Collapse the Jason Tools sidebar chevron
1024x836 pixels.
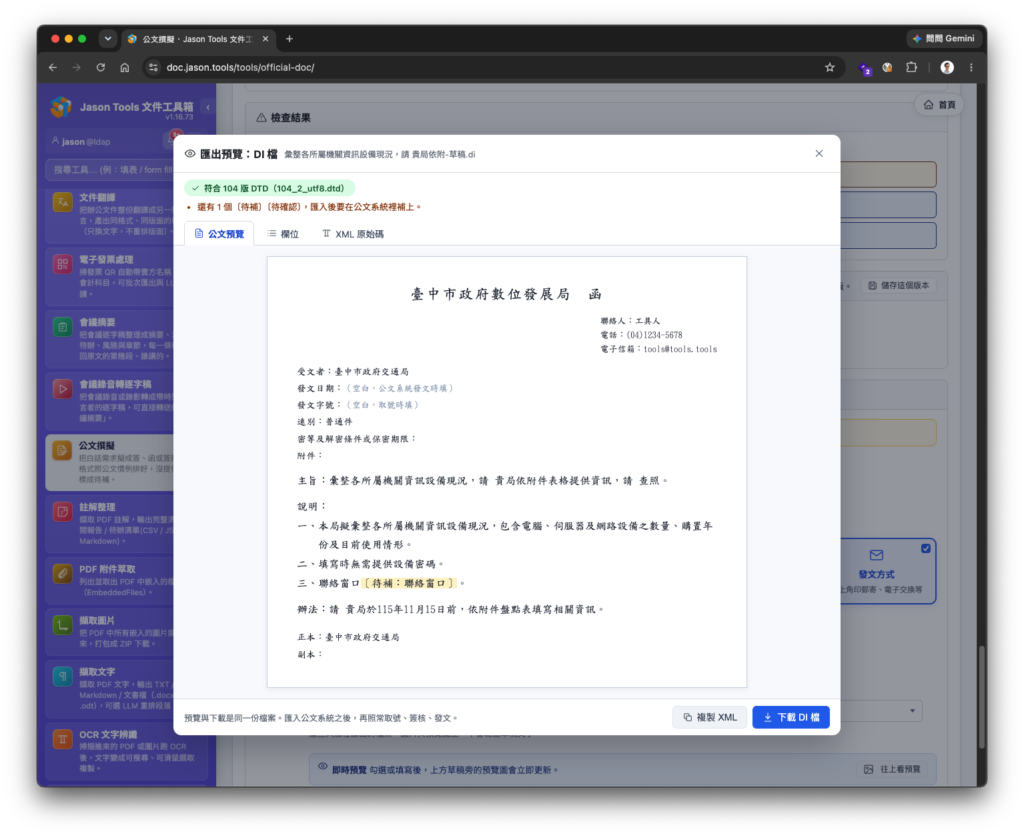tap(208, 107)
